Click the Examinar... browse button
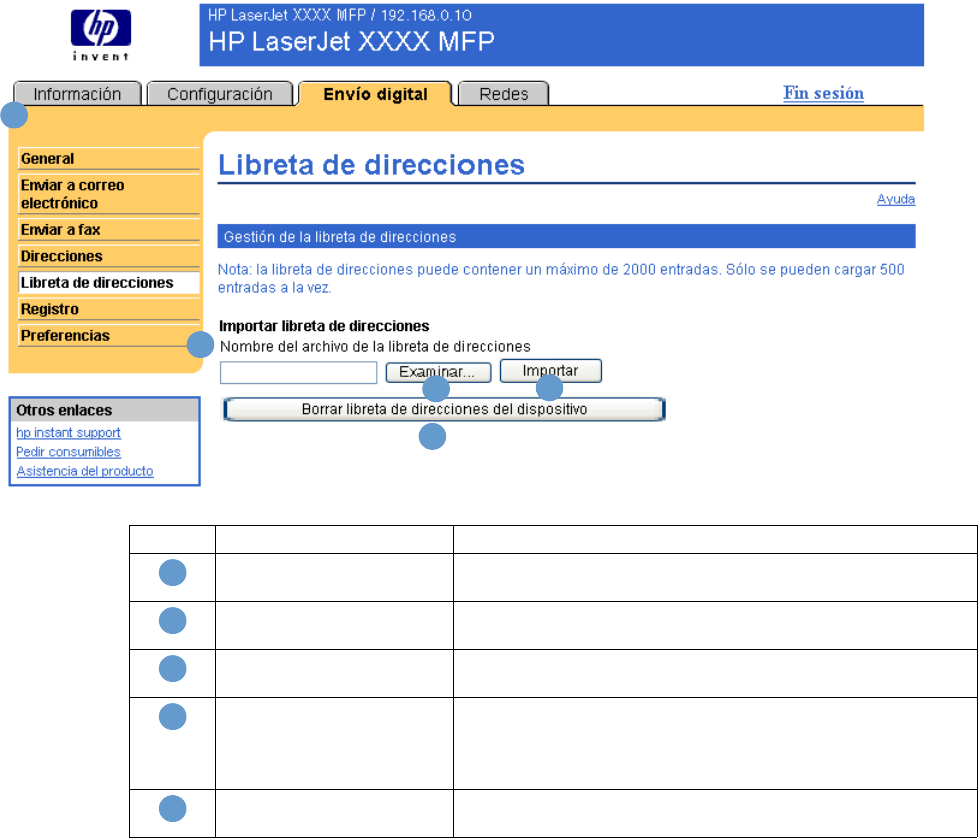978x838 pixels. (438, 372)
